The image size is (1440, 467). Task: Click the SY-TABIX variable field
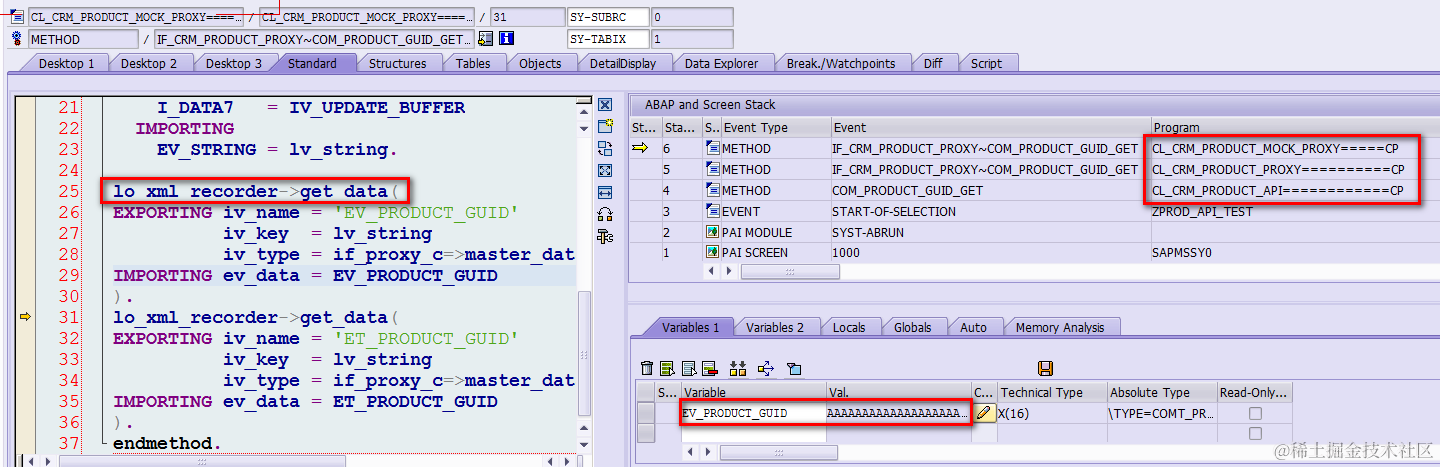(608, 39)
